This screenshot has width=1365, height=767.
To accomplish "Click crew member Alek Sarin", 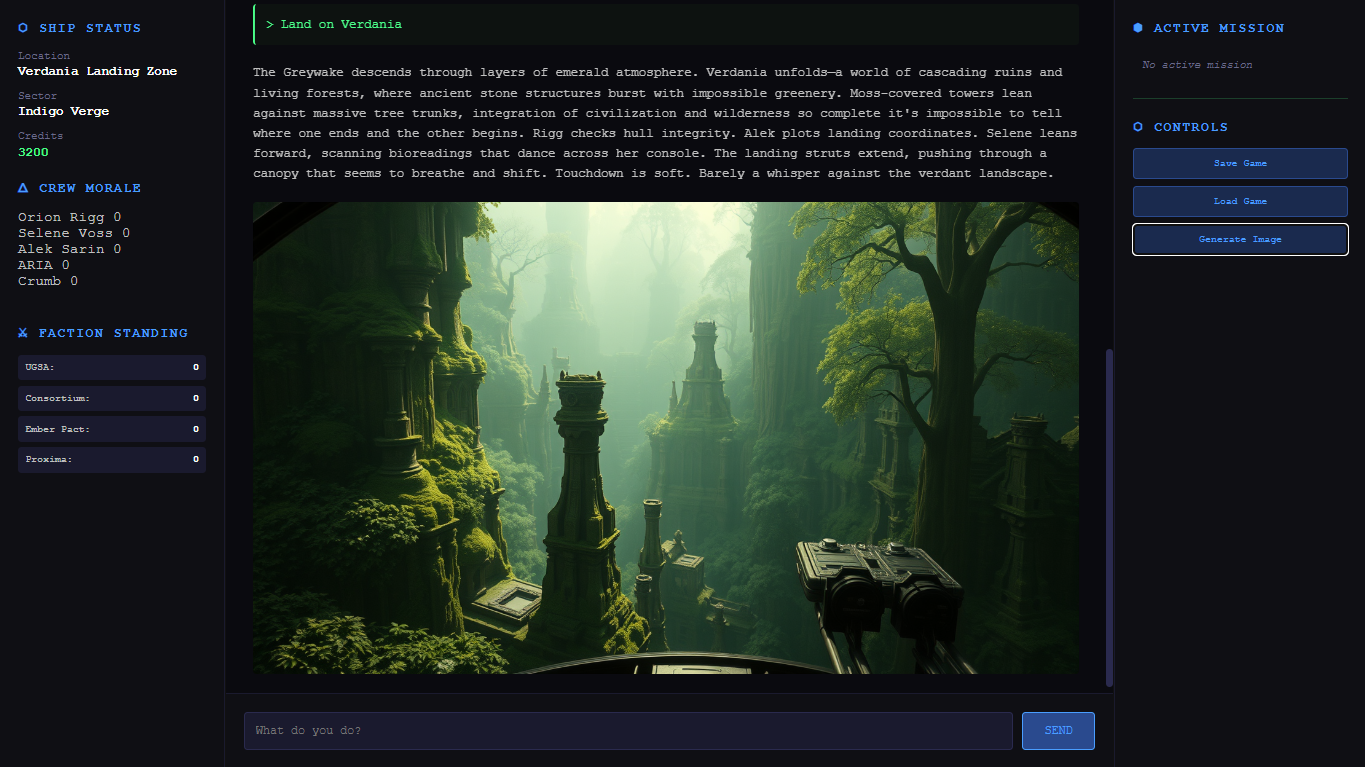I will tap(70, 249).
